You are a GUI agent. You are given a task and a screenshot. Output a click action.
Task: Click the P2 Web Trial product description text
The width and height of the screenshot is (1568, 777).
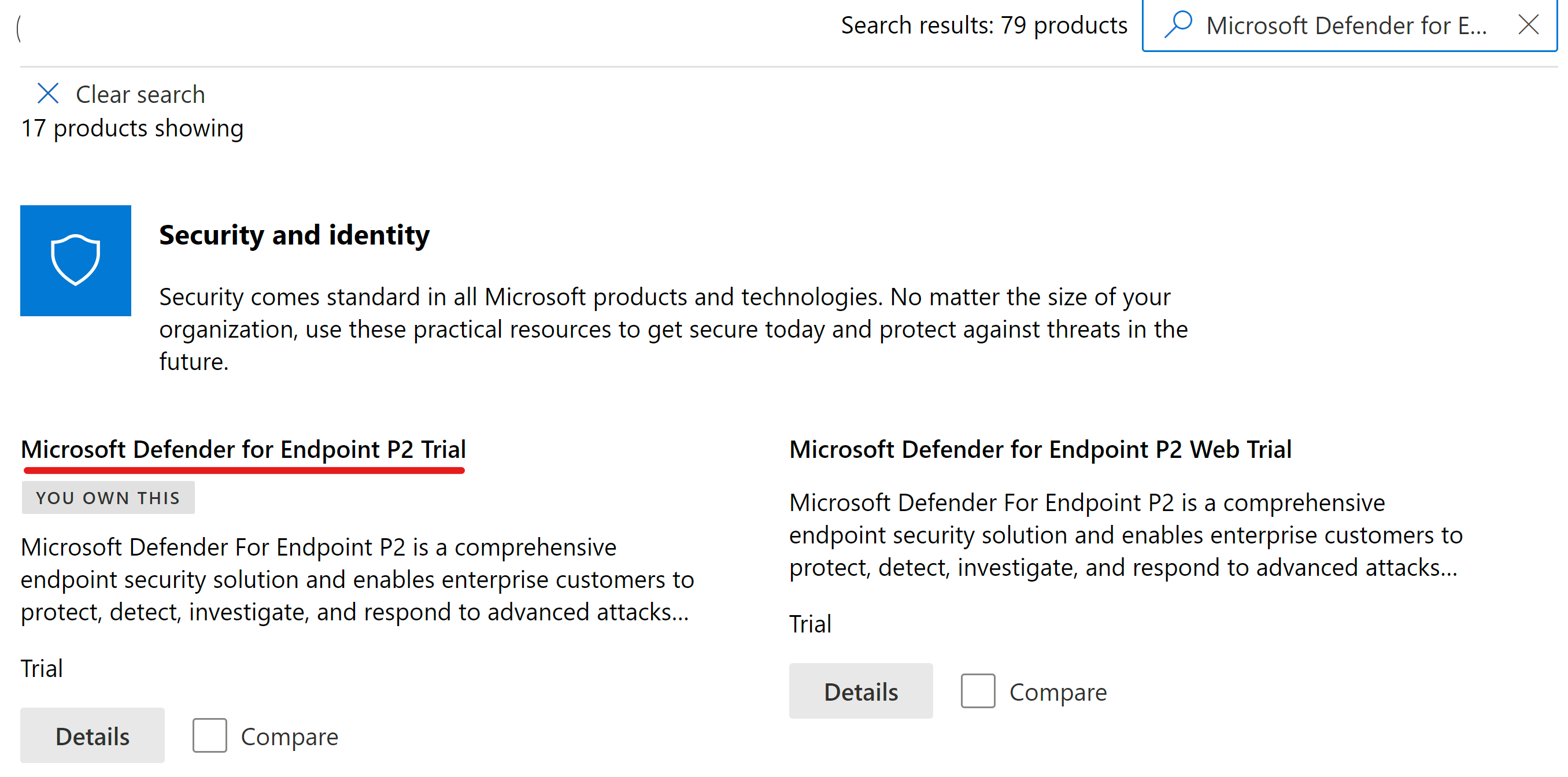tap(1126, 535)
